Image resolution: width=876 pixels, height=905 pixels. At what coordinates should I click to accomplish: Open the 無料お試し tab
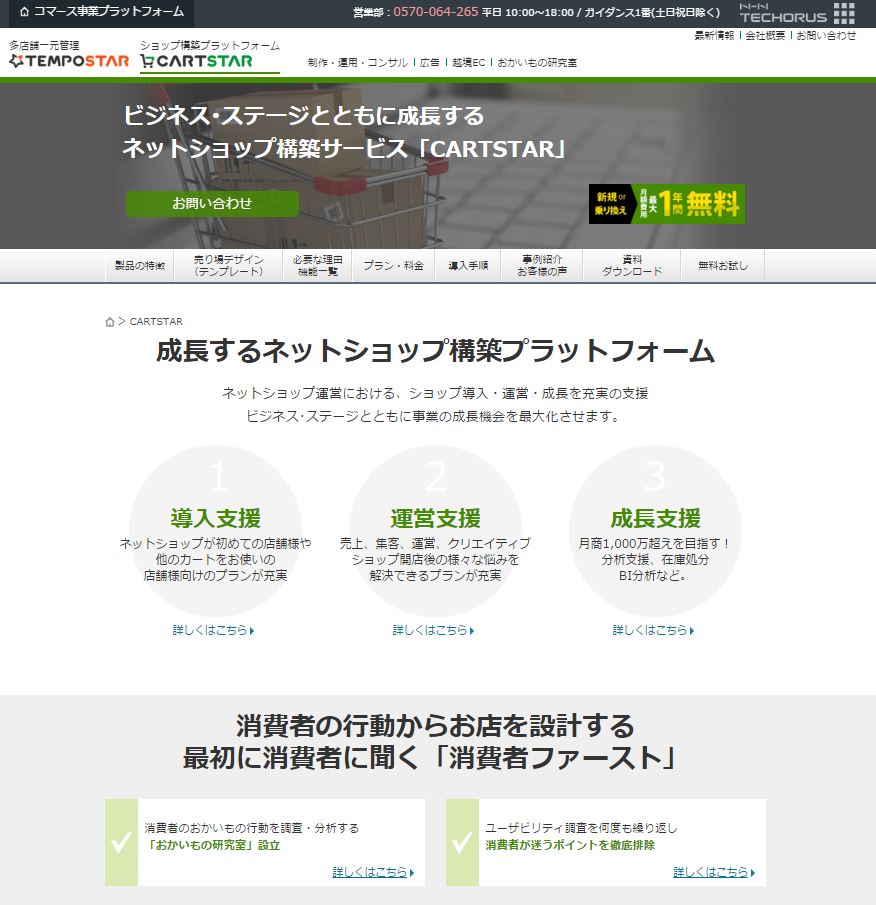[x=723, y=265]
